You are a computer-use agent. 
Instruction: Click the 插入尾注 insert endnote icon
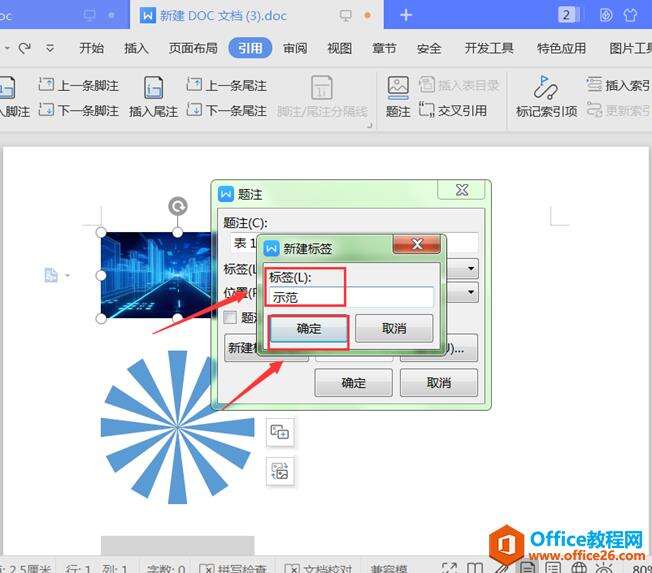tap(153, 96)
